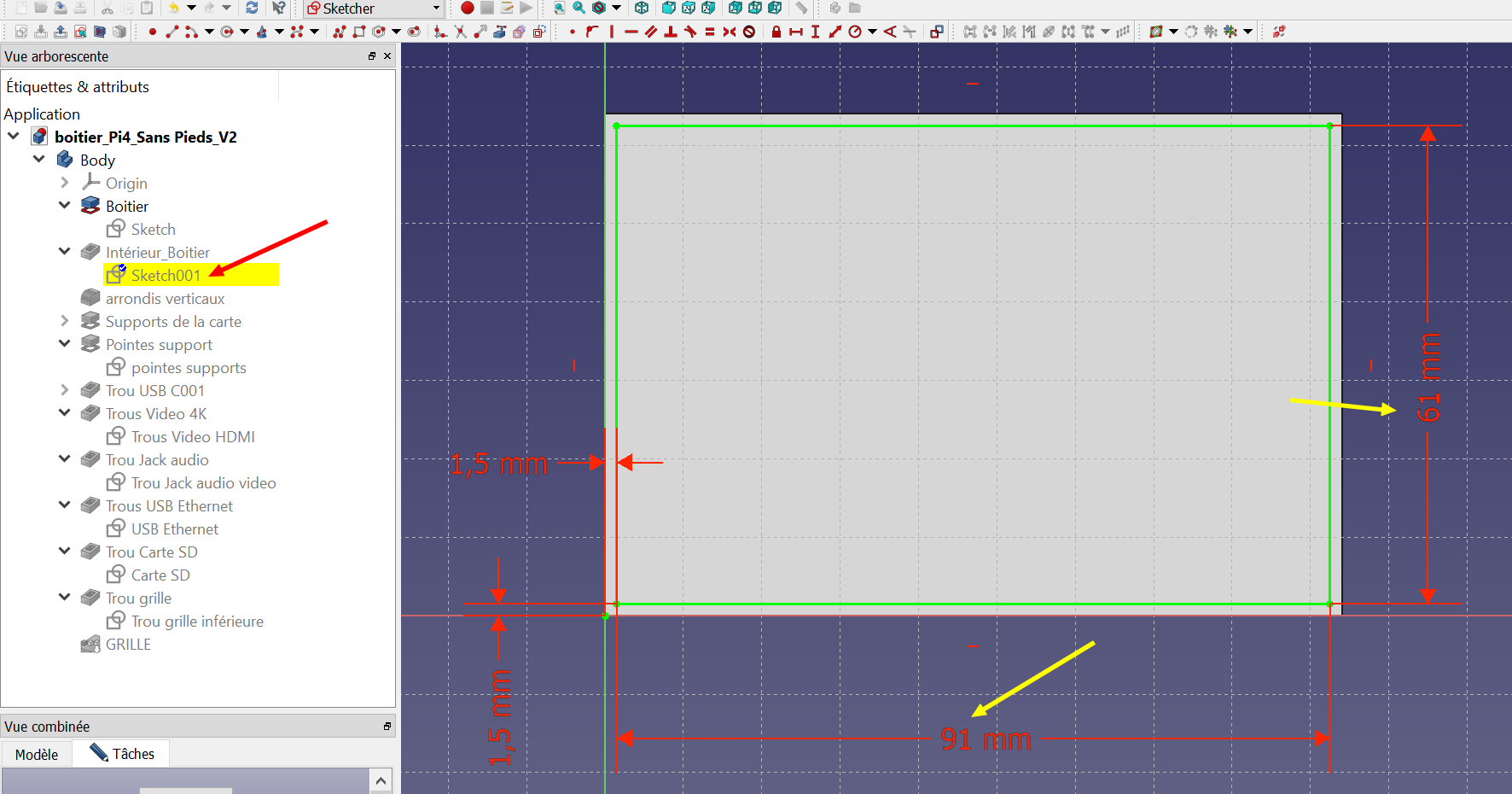The image size is (1512, 794).
Task: Apply the Perpendicular constraint
Action: click(671, 32)
